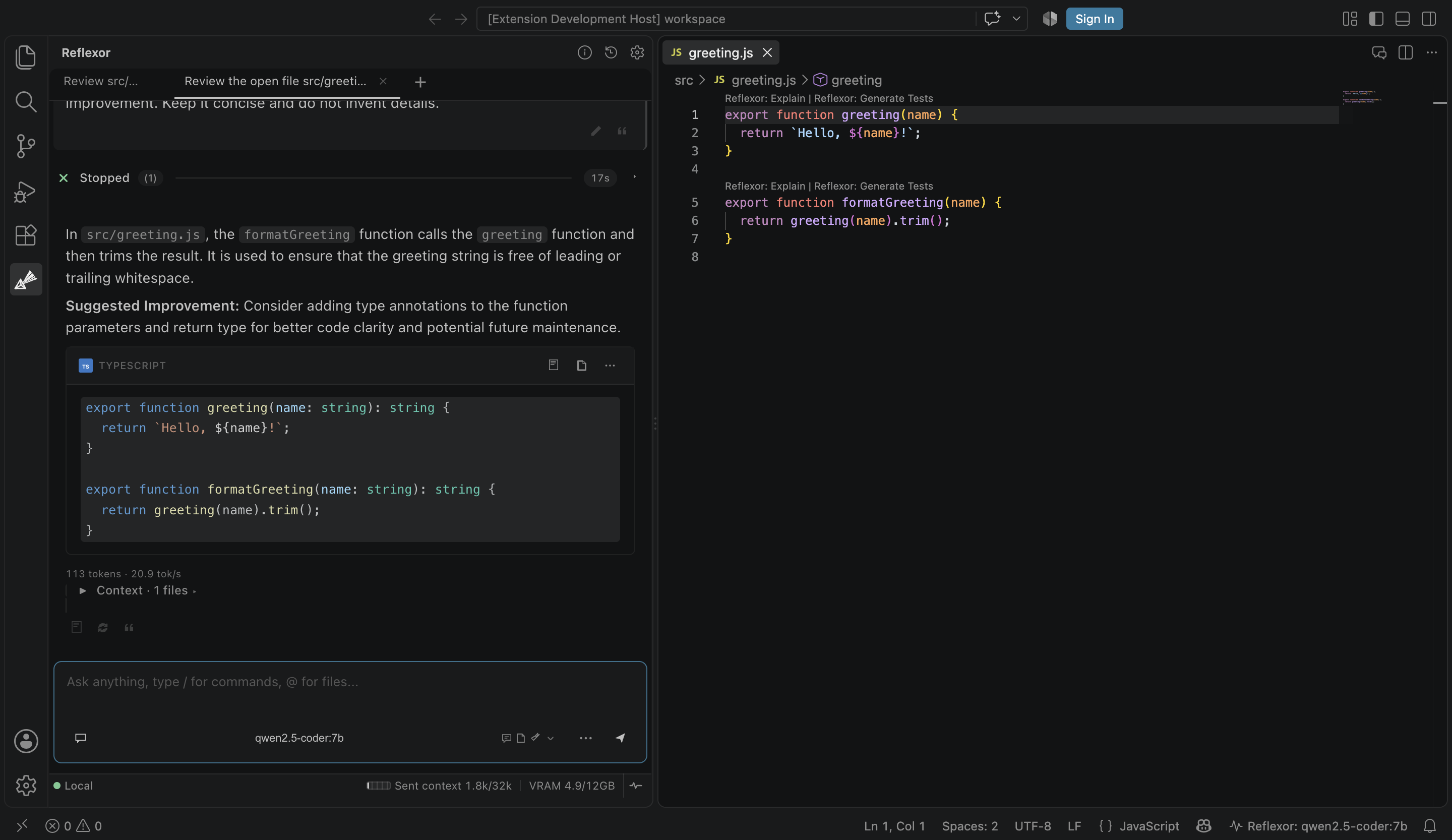
Task: Open activity pulse icon beside VRAM status
Action: click(636, 785)
